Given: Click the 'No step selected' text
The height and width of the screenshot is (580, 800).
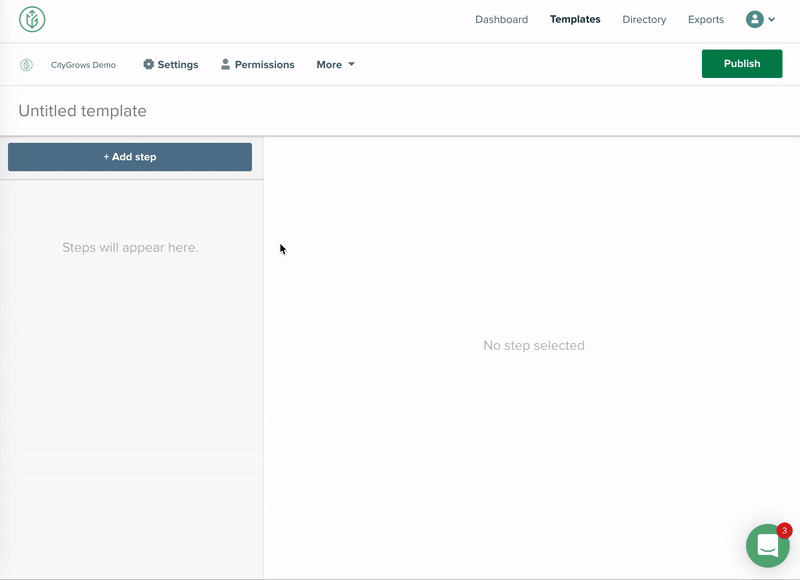Looking at the screenshot, I should 534,345.
